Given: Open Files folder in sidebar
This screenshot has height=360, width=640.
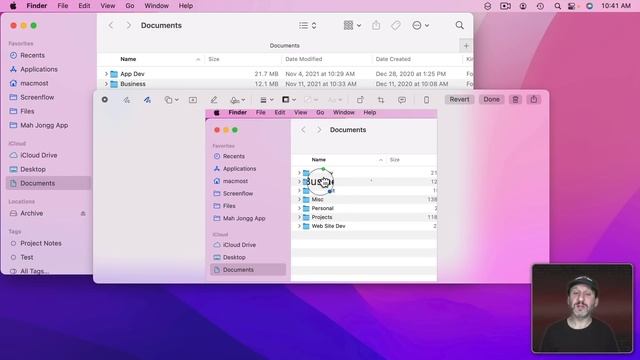Looking at the screenshot, I should [x=27, y=111].
